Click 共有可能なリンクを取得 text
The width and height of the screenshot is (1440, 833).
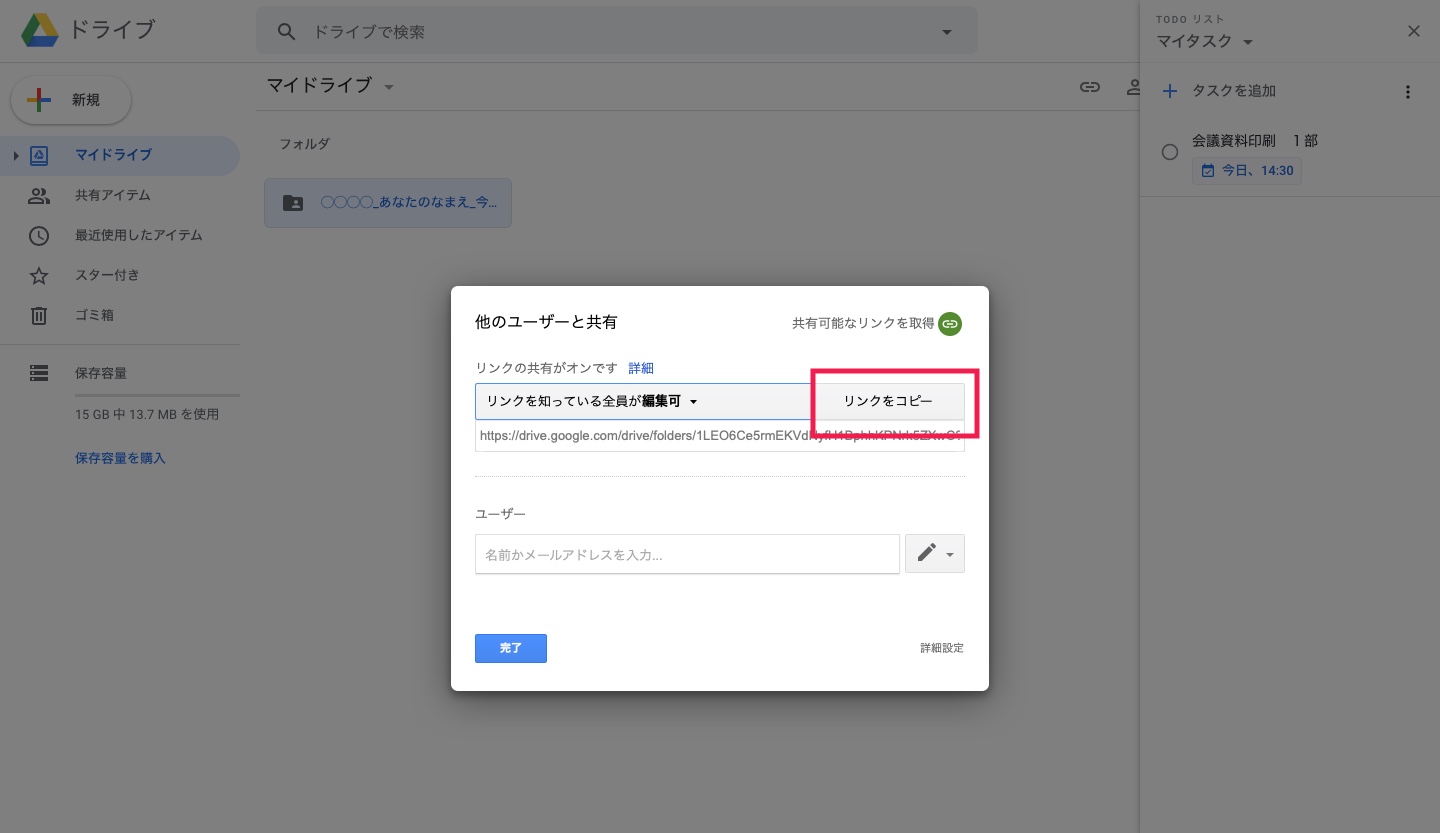pyautogui.click(x=863, y=323)
